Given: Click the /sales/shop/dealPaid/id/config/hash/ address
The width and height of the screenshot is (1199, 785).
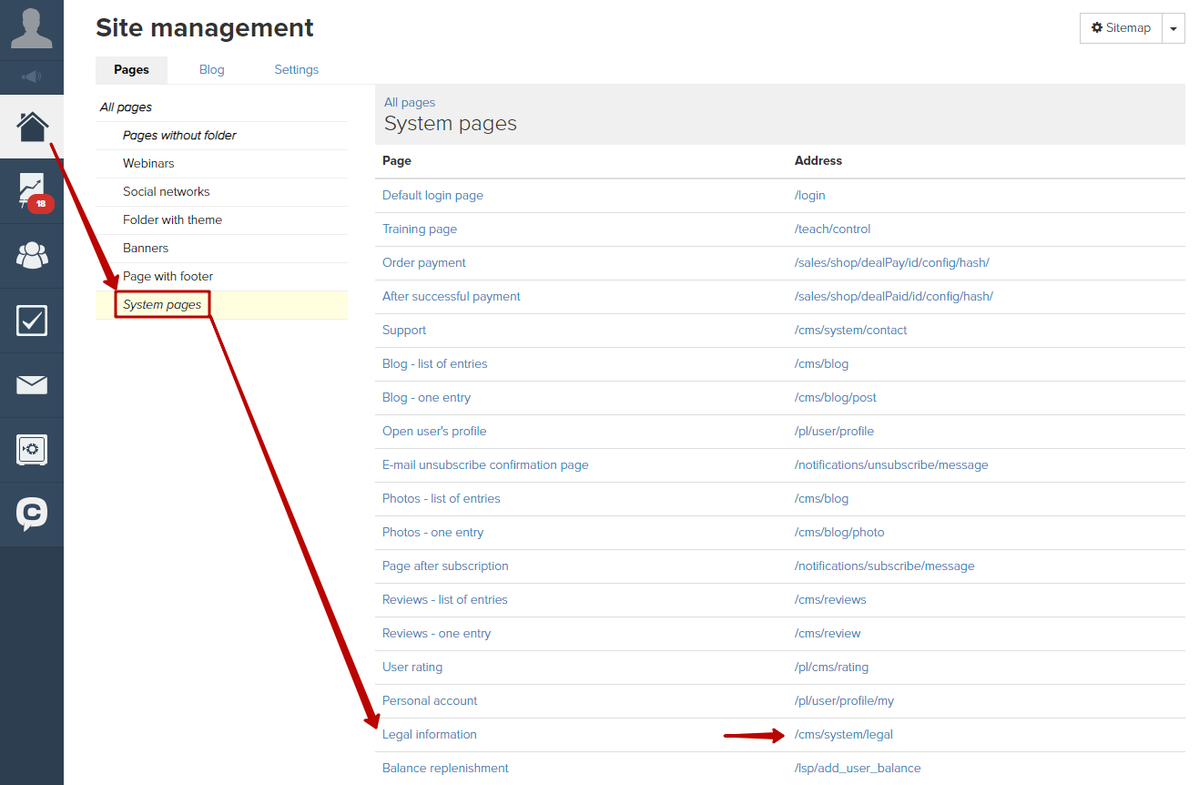Looking at the screenshot, I should tap(894, 297).
